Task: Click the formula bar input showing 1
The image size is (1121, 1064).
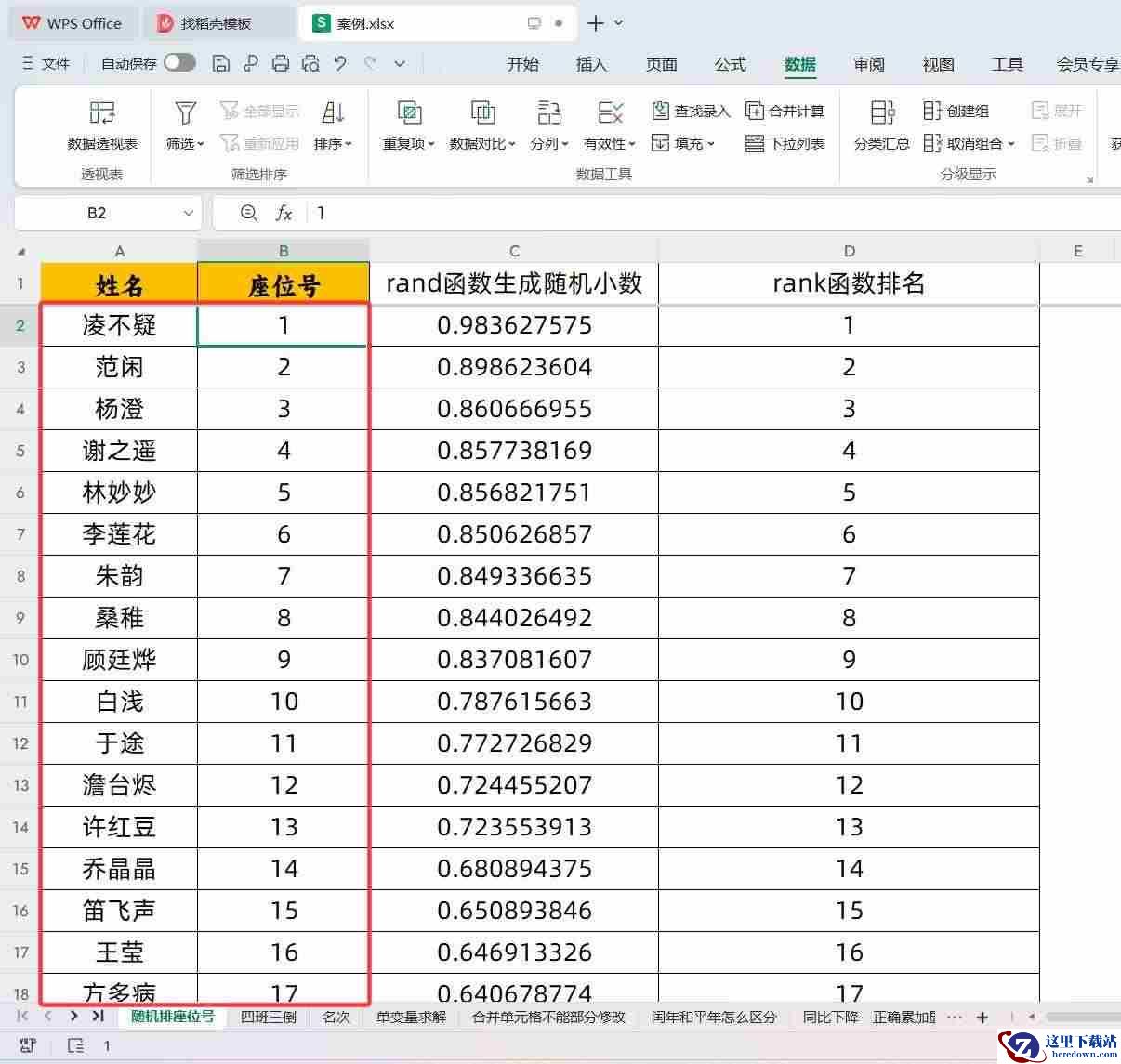Action: 651,213
